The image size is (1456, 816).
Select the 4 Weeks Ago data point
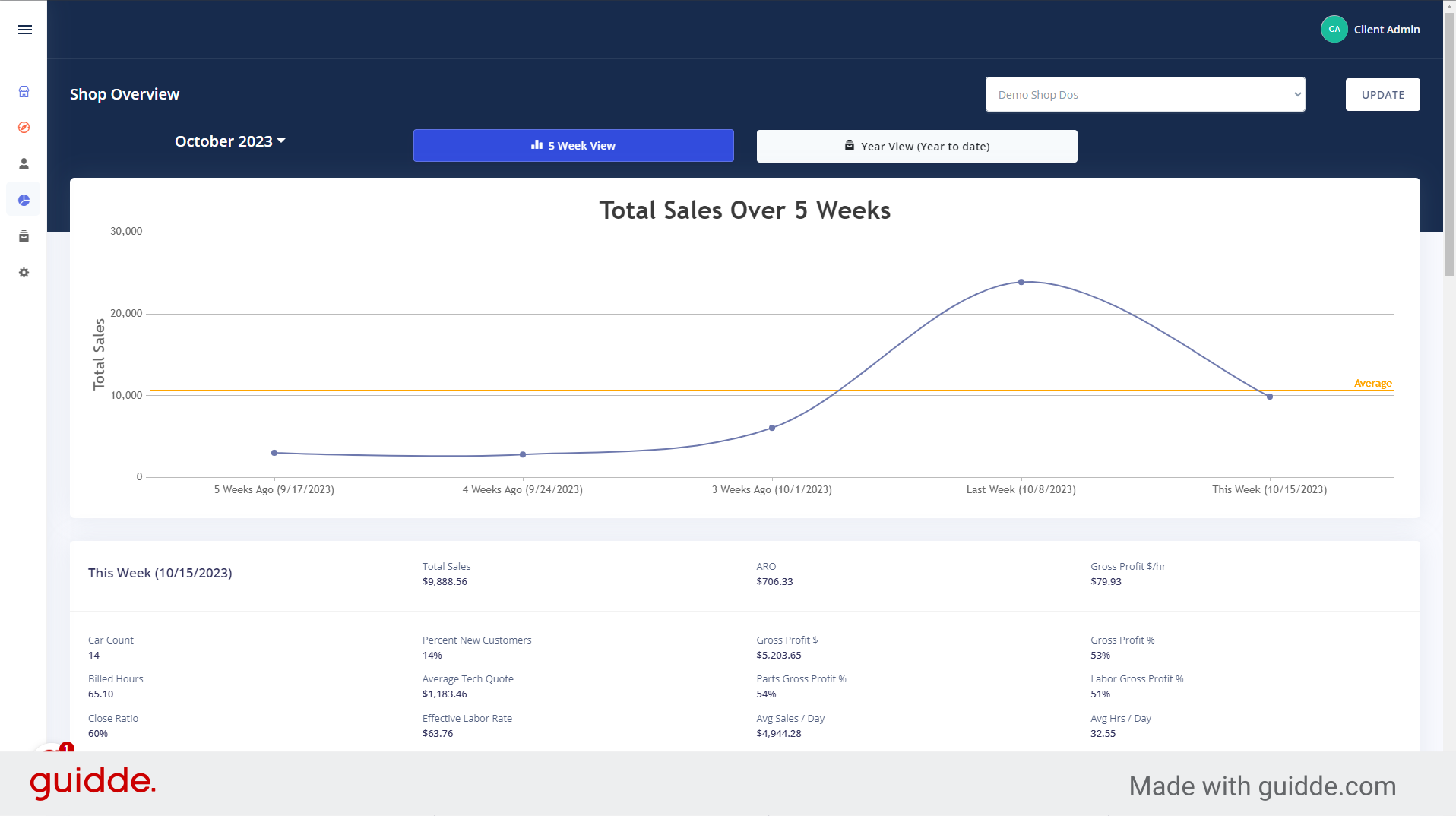(523, 454)
